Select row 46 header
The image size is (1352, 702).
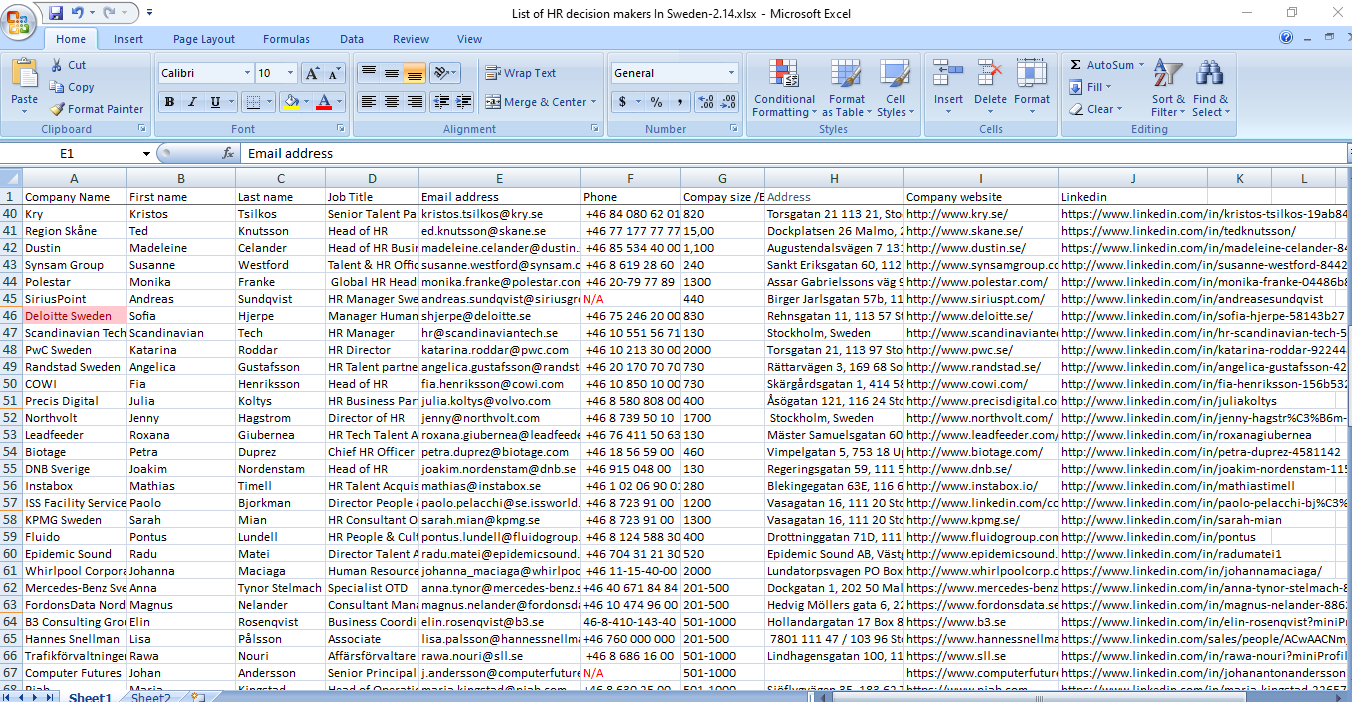(10, 316)
